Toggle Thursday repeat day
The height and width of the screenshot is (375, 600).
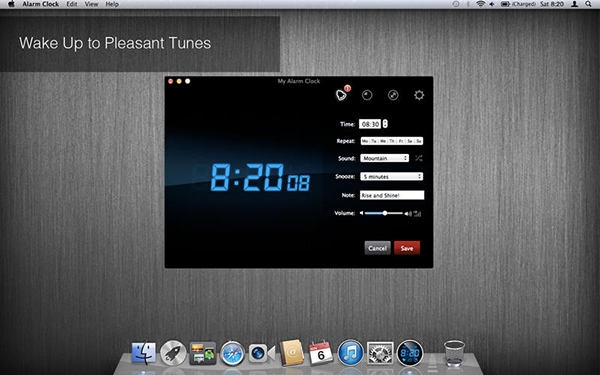point(391,141)
